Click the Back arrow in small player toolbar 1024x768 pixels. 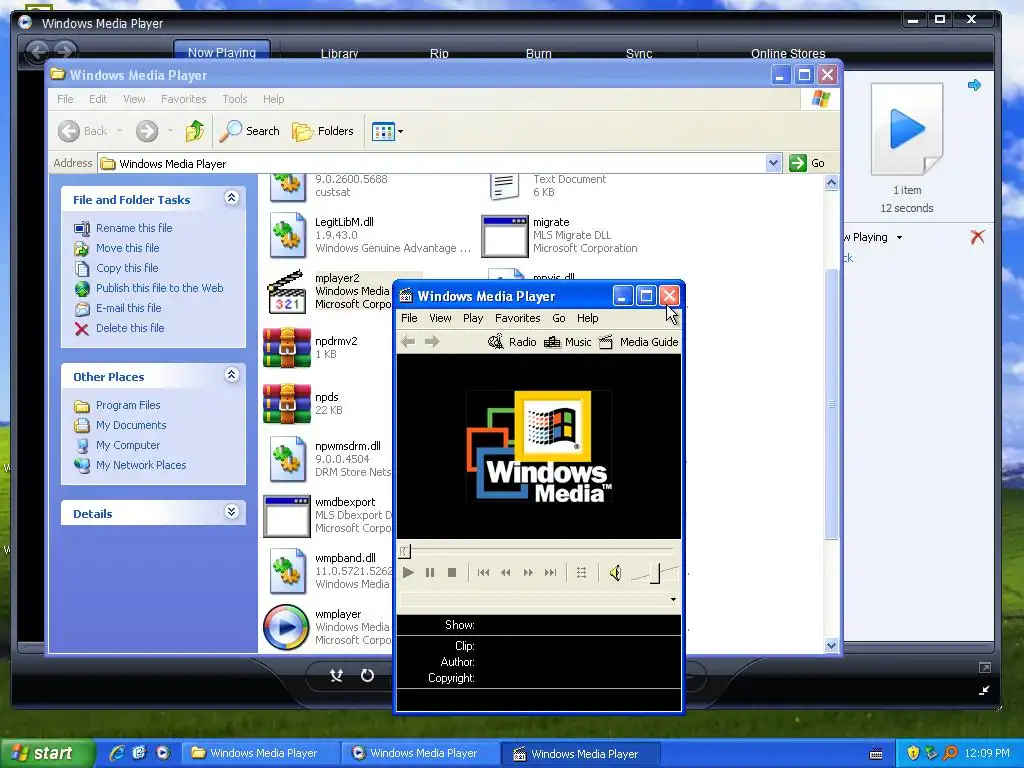click(x=408, y=342)
